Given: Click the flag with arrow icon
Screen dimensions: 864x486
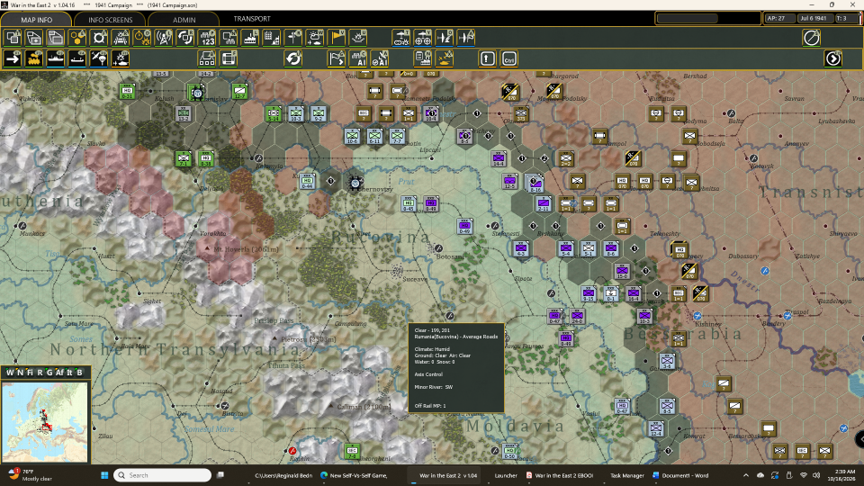Looking at the screenshot, I should click(336, 58).
